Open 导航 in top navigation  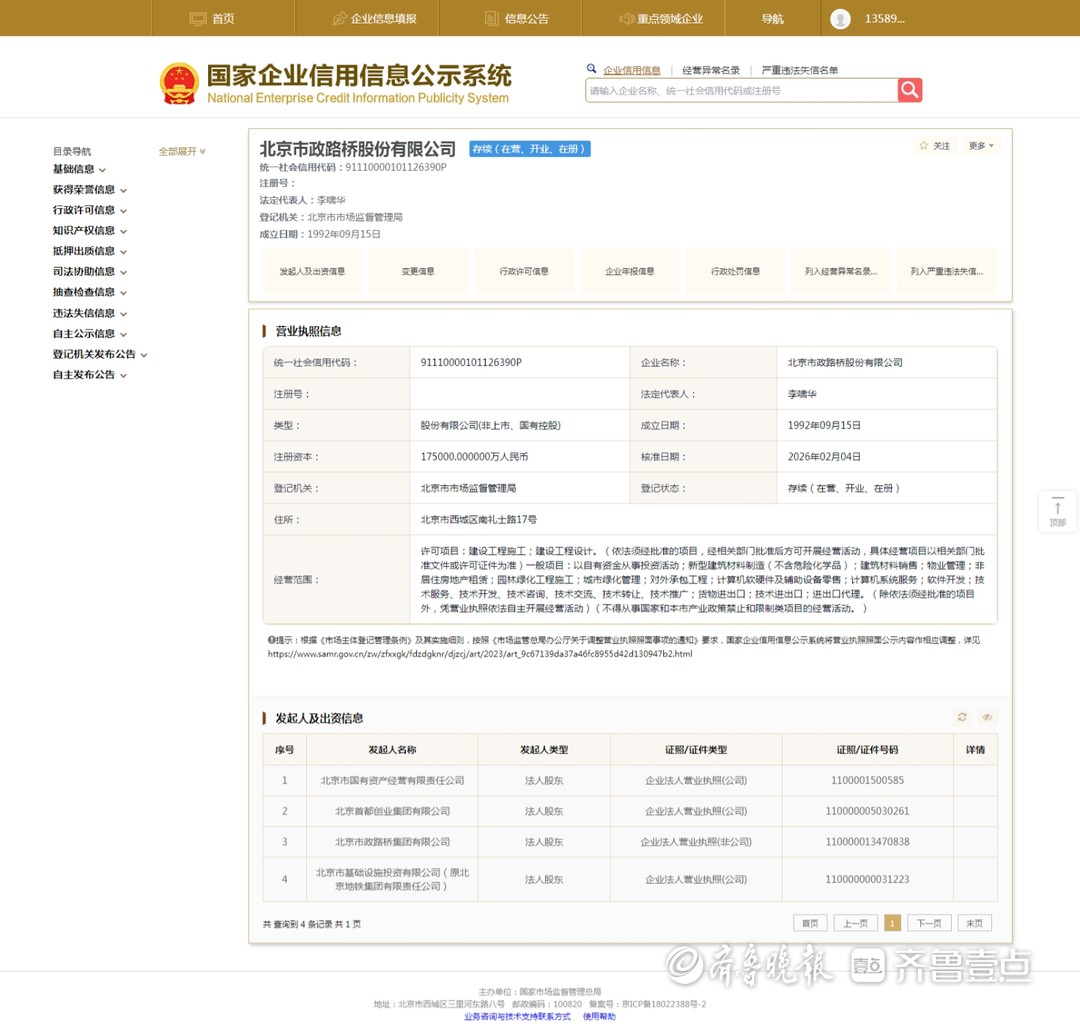772,19
